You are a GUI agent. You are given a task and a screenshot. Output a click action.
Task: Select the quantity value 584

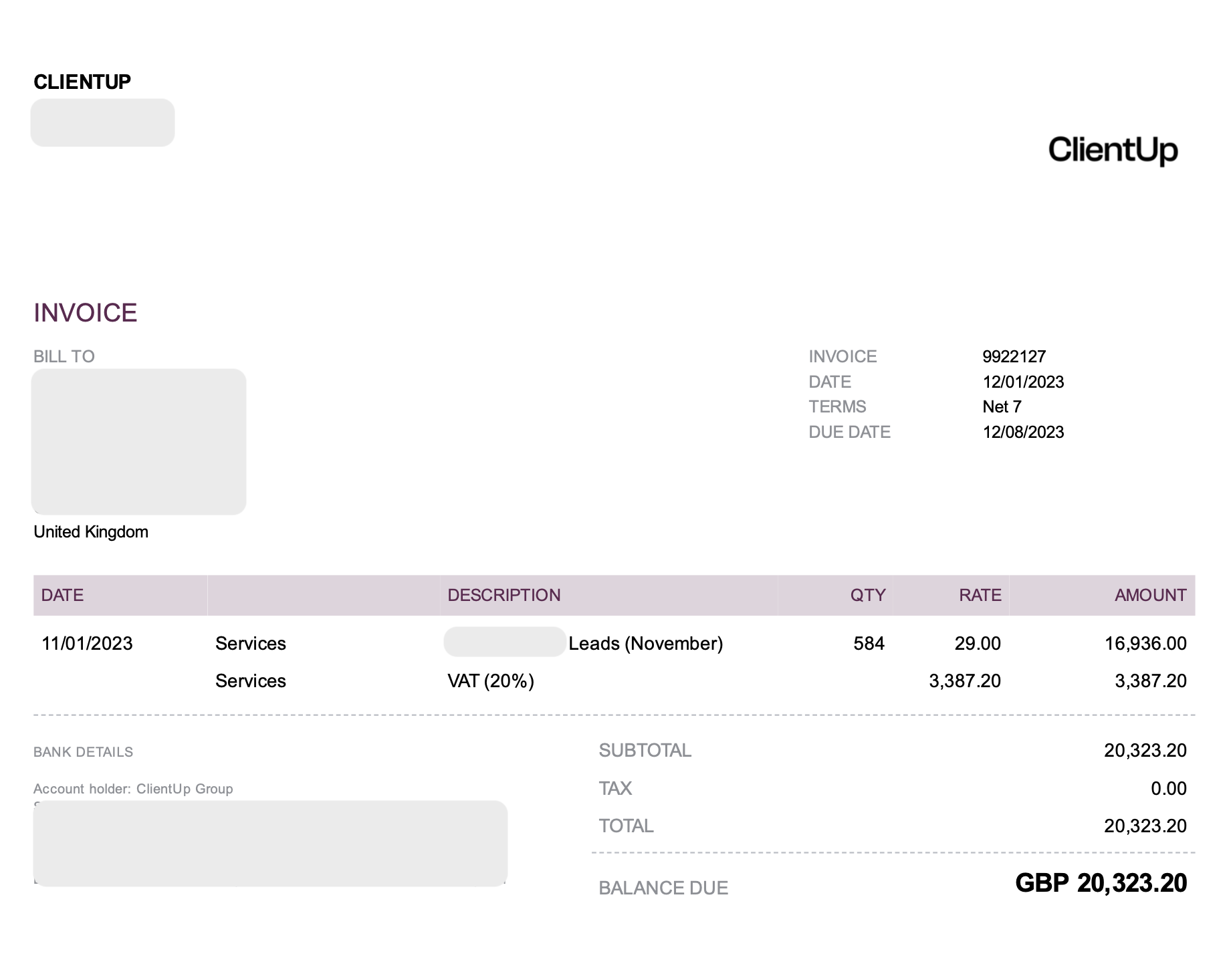[869, 643]
